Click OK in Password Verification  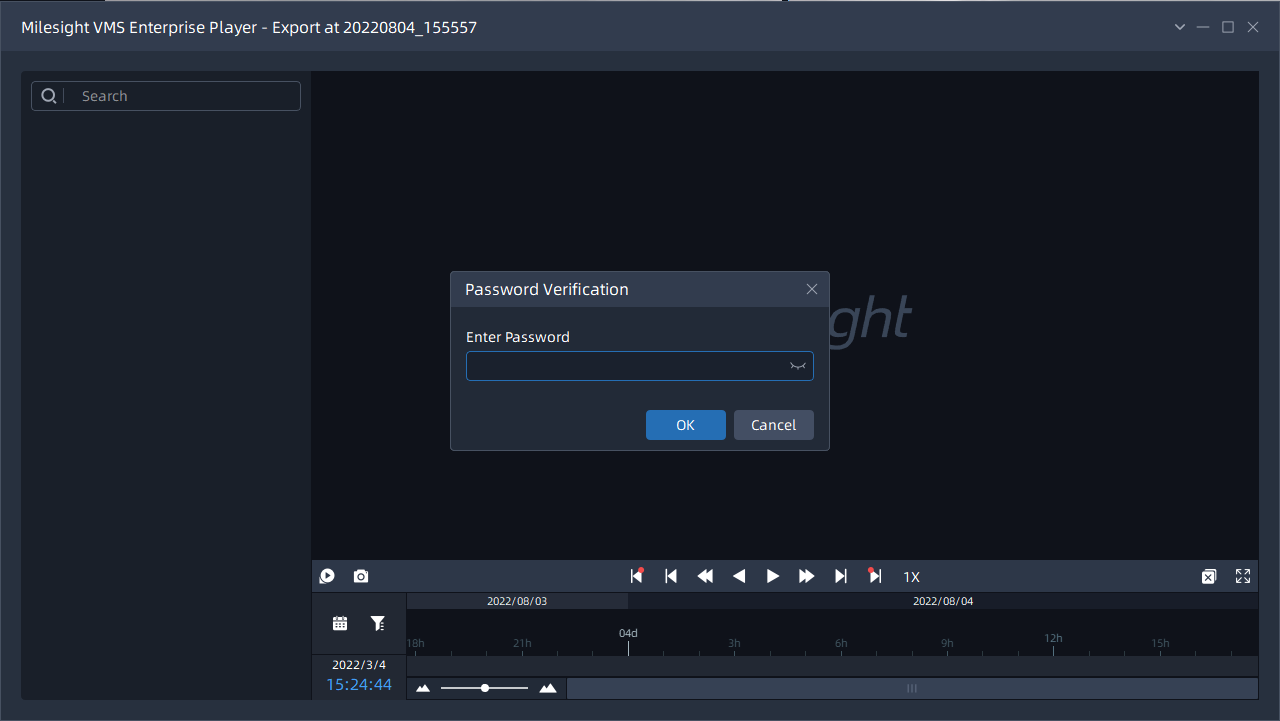pos(685,425)
